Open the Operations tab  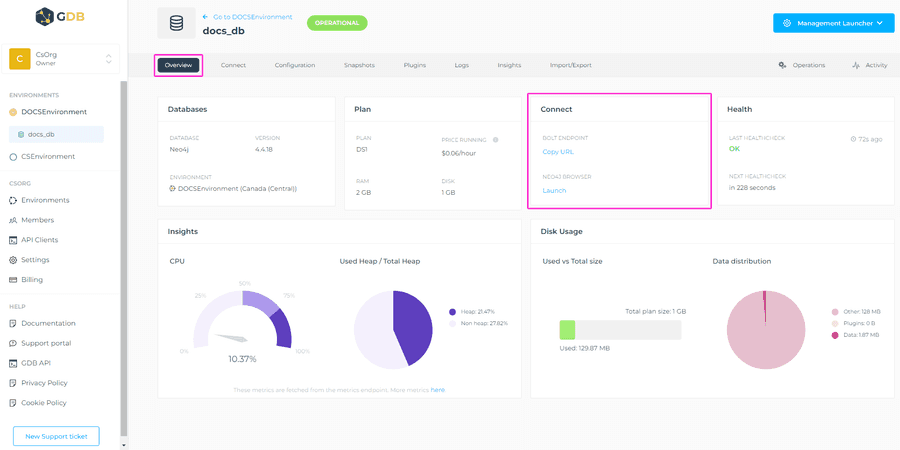point(809,65)
